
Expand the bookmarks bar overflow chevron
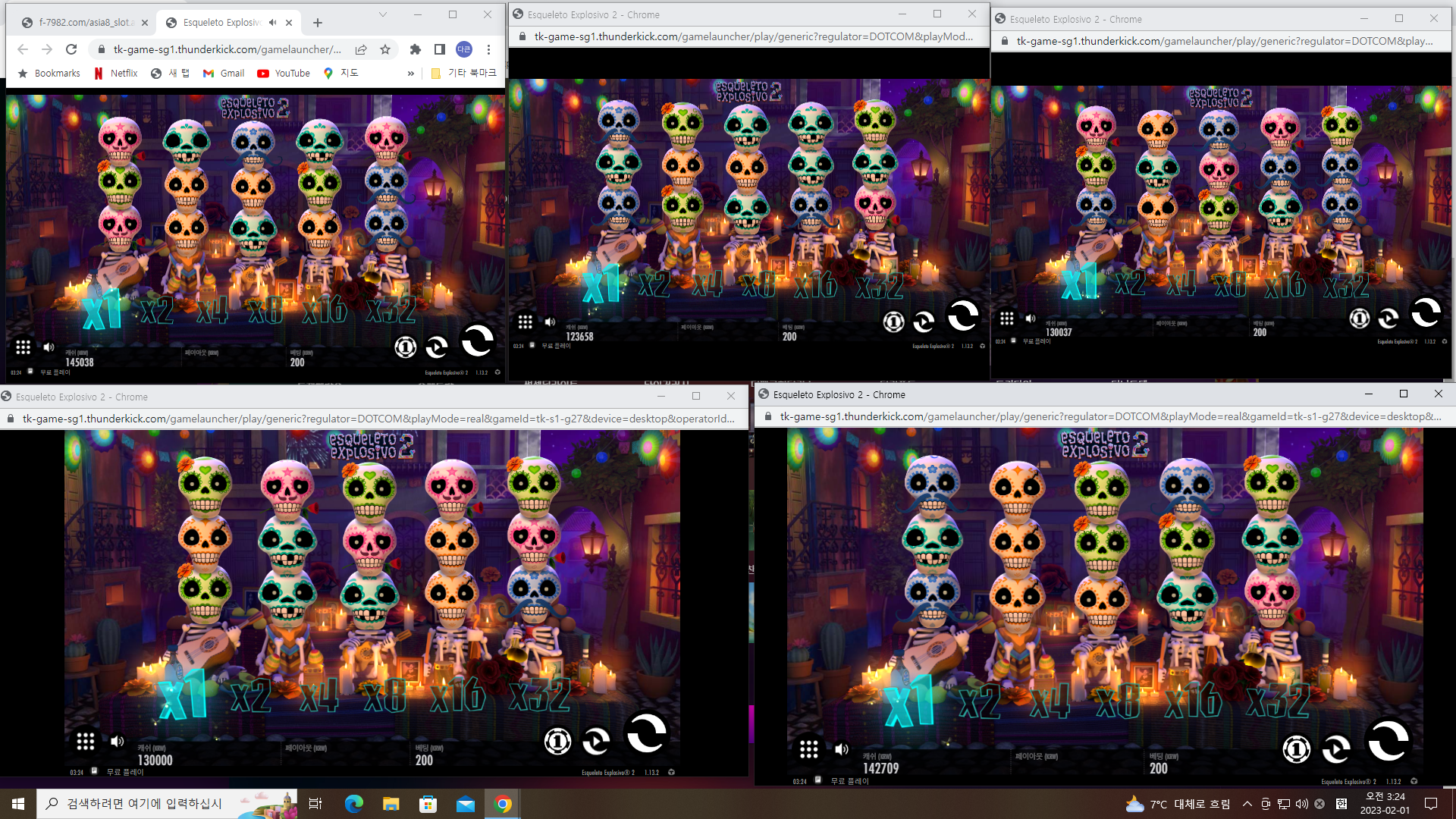(x=411, y=74)
